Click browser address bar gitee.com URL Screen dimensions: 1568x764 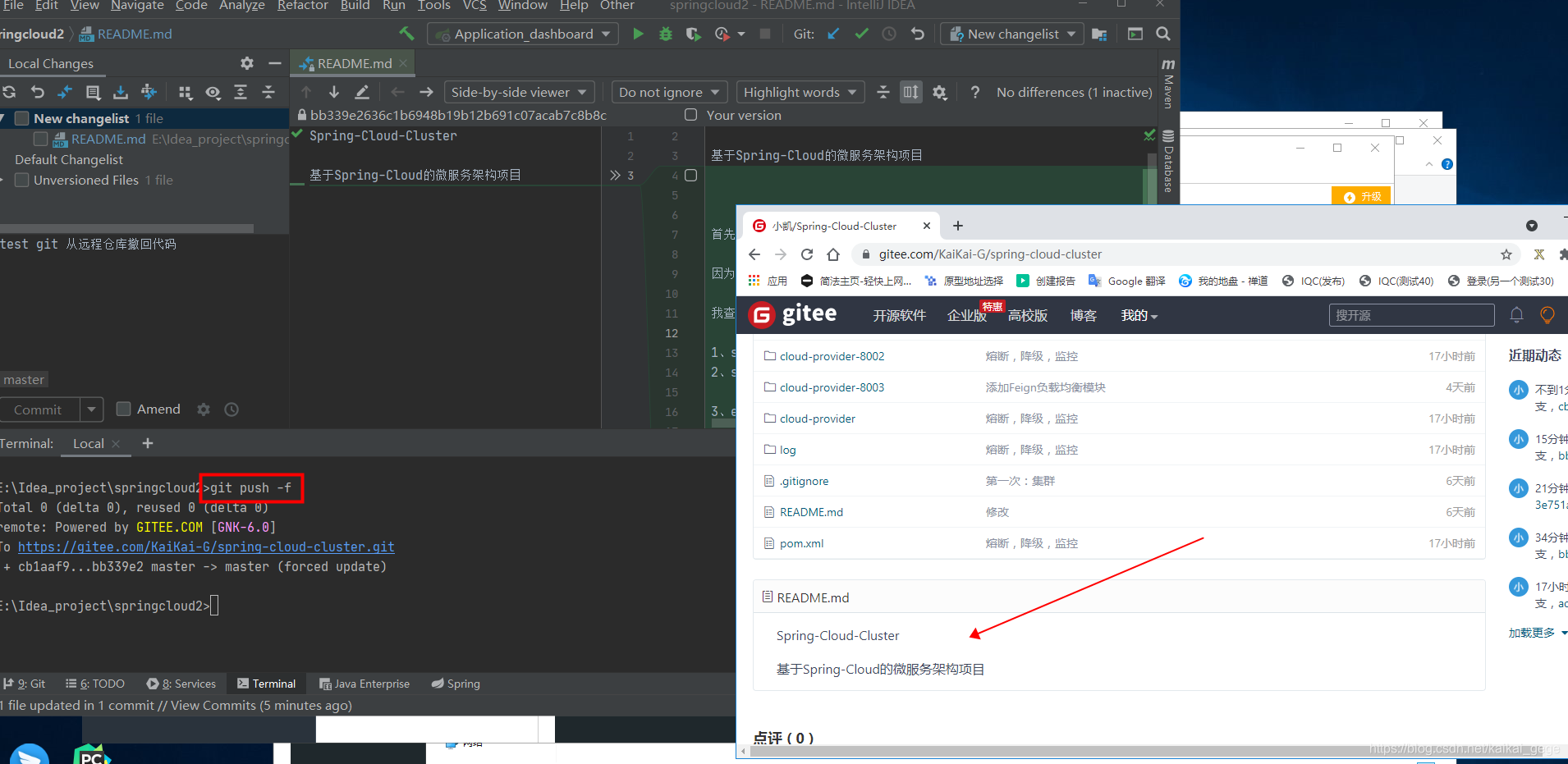pos(990,254)
